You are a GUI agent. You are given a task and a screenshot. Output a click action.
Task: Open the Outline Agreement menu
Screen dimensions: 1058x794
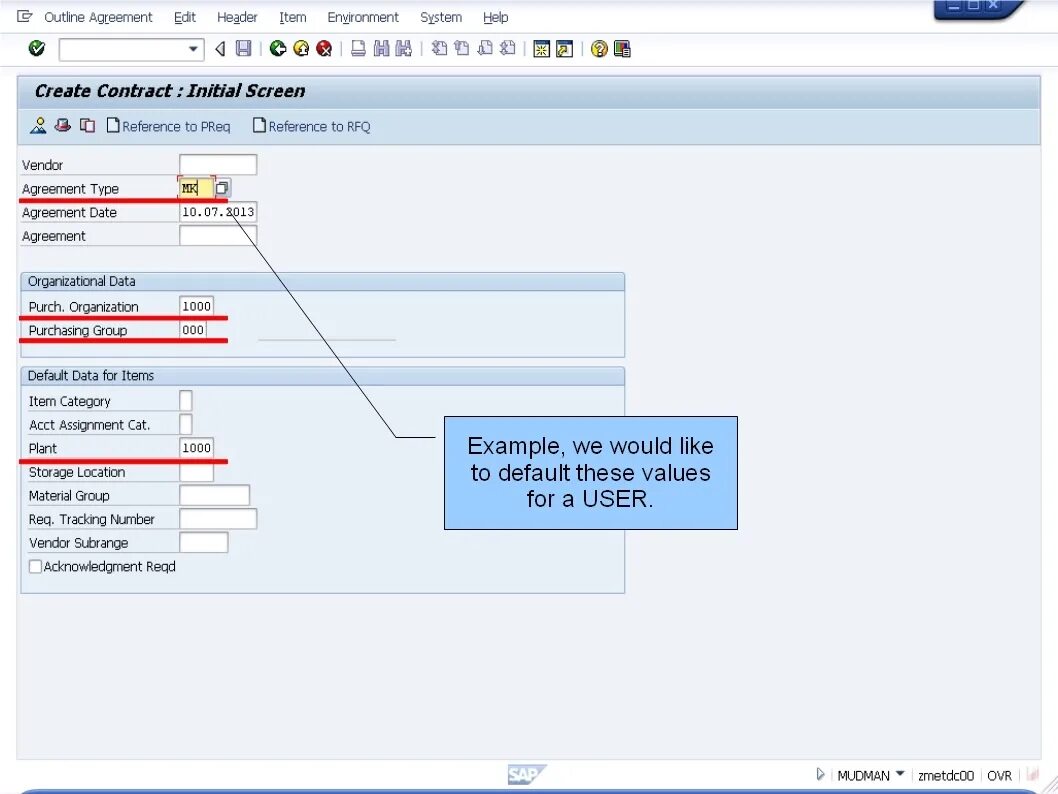pyautogui.click(x=99, y=17)
